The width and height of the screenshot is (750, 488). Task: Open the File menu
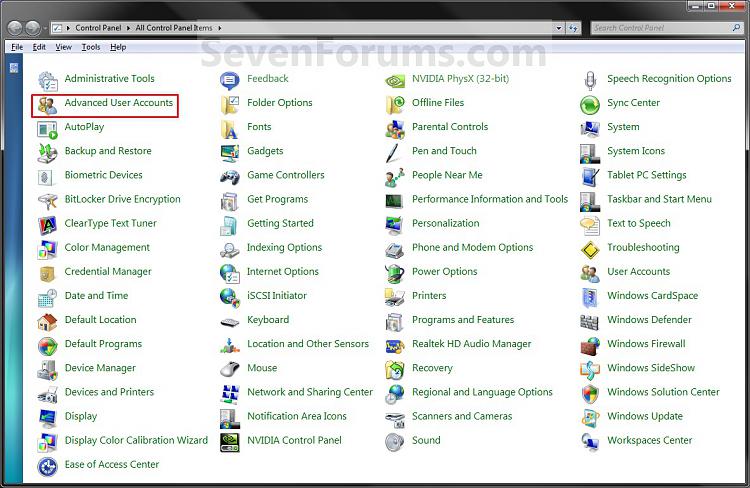click(x=17, y=47)
